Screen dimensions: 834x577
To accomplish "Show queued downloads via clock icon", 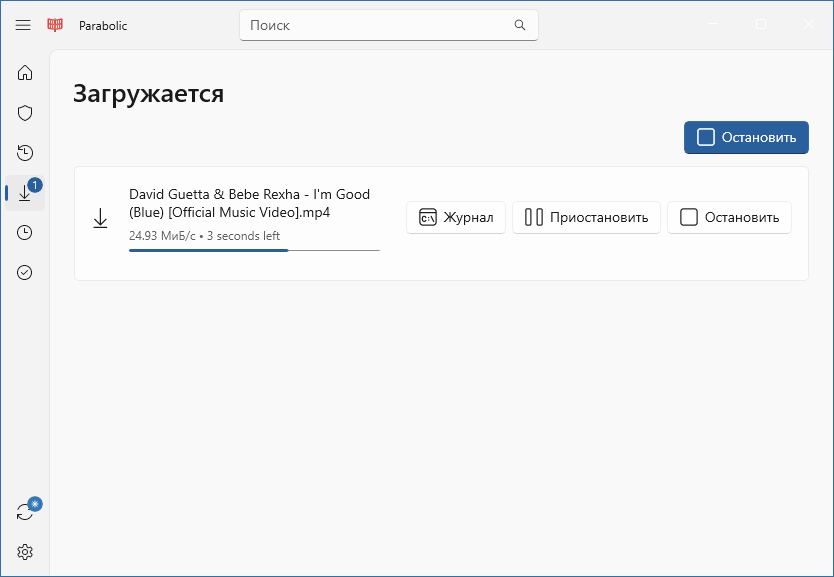I will click(25, 232).
